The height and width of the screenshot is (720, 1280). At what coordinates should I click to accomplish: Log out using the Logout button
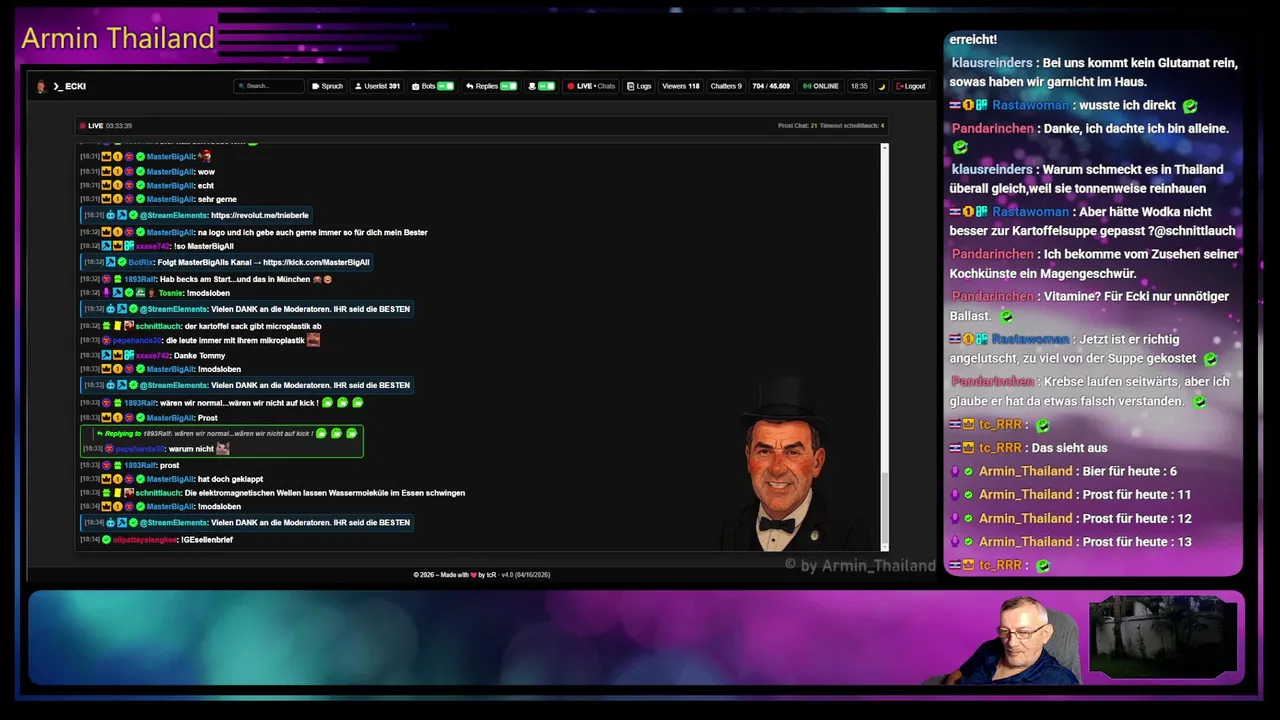tap(911, 86)
